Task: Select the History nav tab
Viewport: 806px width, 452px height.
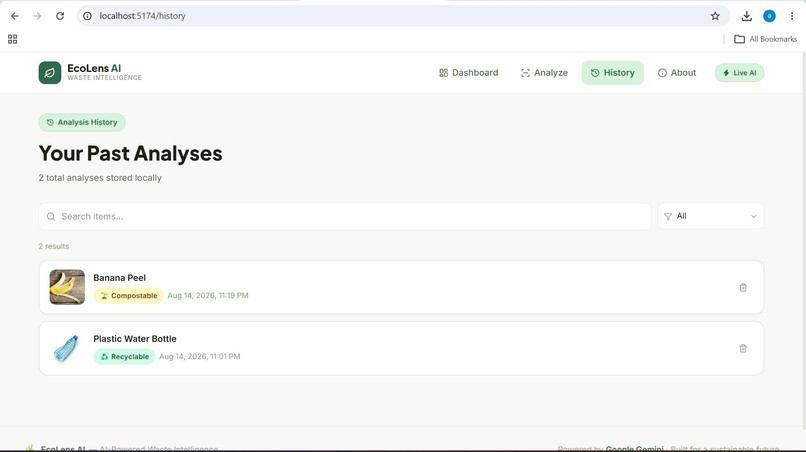Action: (x=612, y=73)
